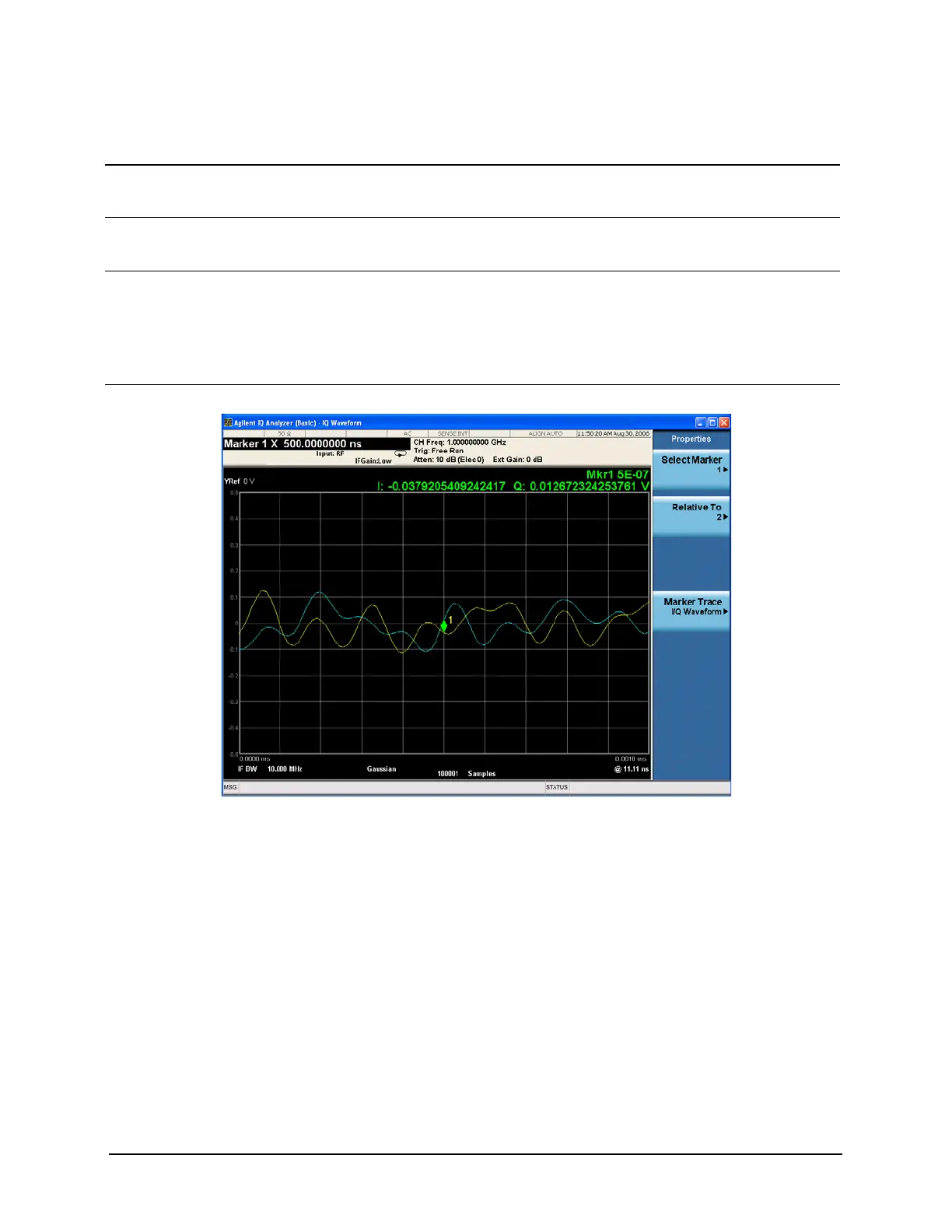952x1232 pixels.
Task: Maximize the IQ Analyzer window
Action: pos(712,422)
